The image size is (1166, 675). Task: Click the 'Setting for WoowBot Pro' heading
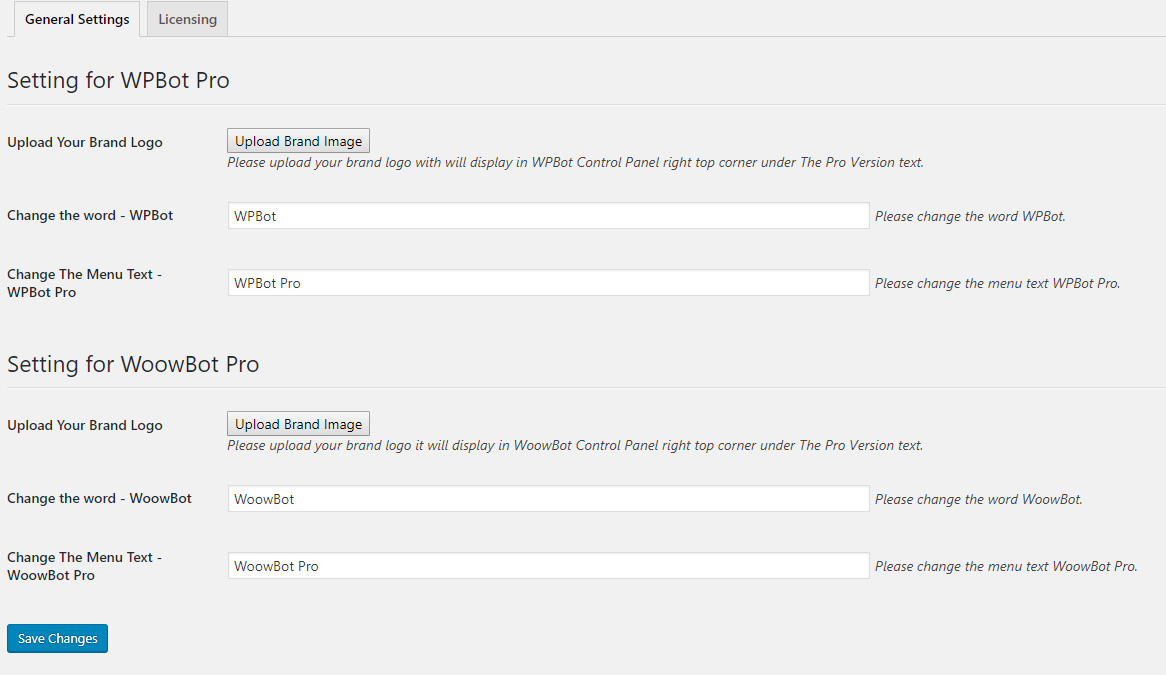[133, 364]
